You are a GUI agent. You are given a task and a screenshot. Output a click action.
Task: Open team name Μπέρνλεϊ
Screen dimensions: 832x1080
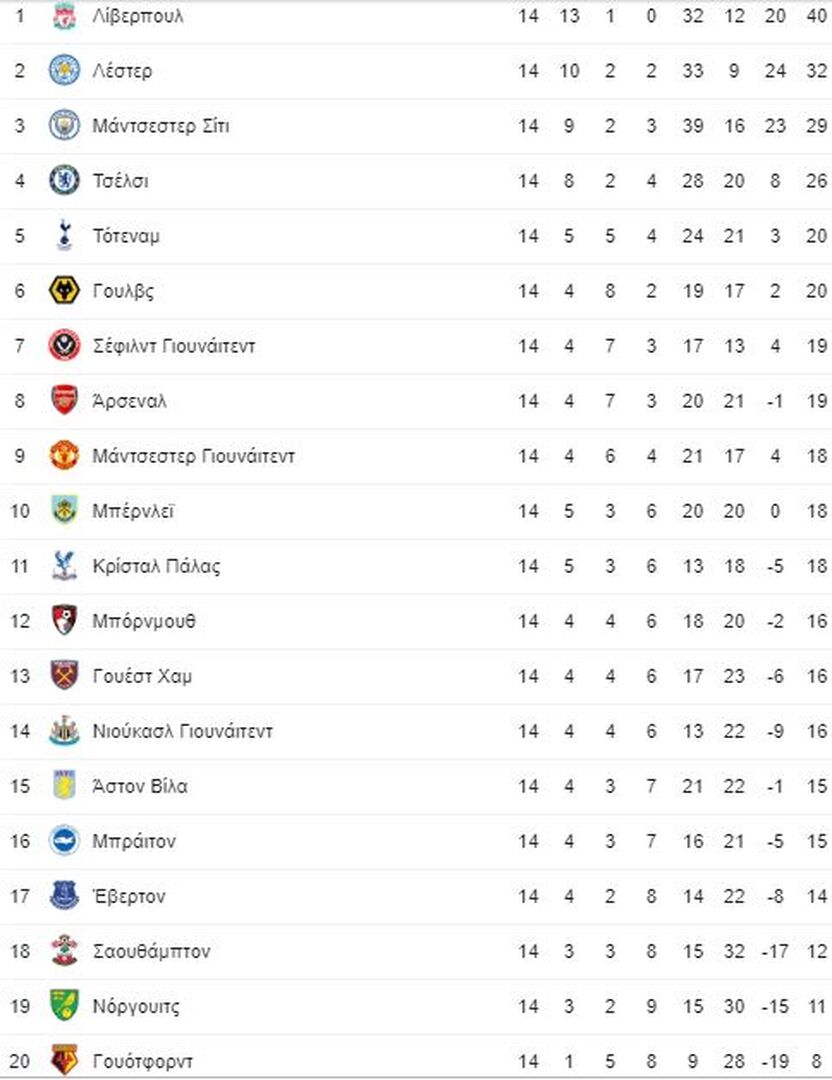[133, 511]
